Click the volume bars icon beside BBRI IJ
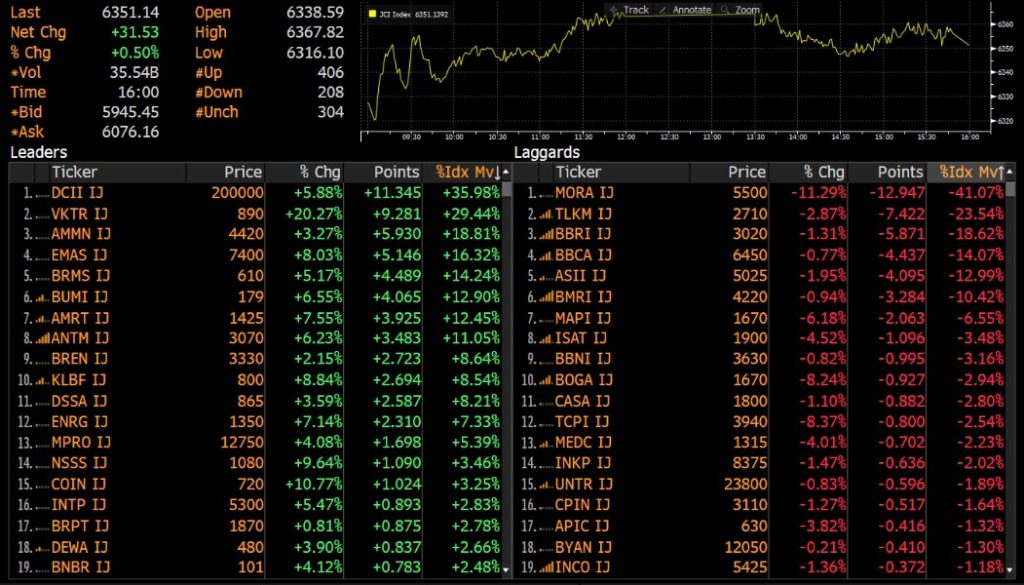This screenshot has height=585, width=1024. pos(547,234)
